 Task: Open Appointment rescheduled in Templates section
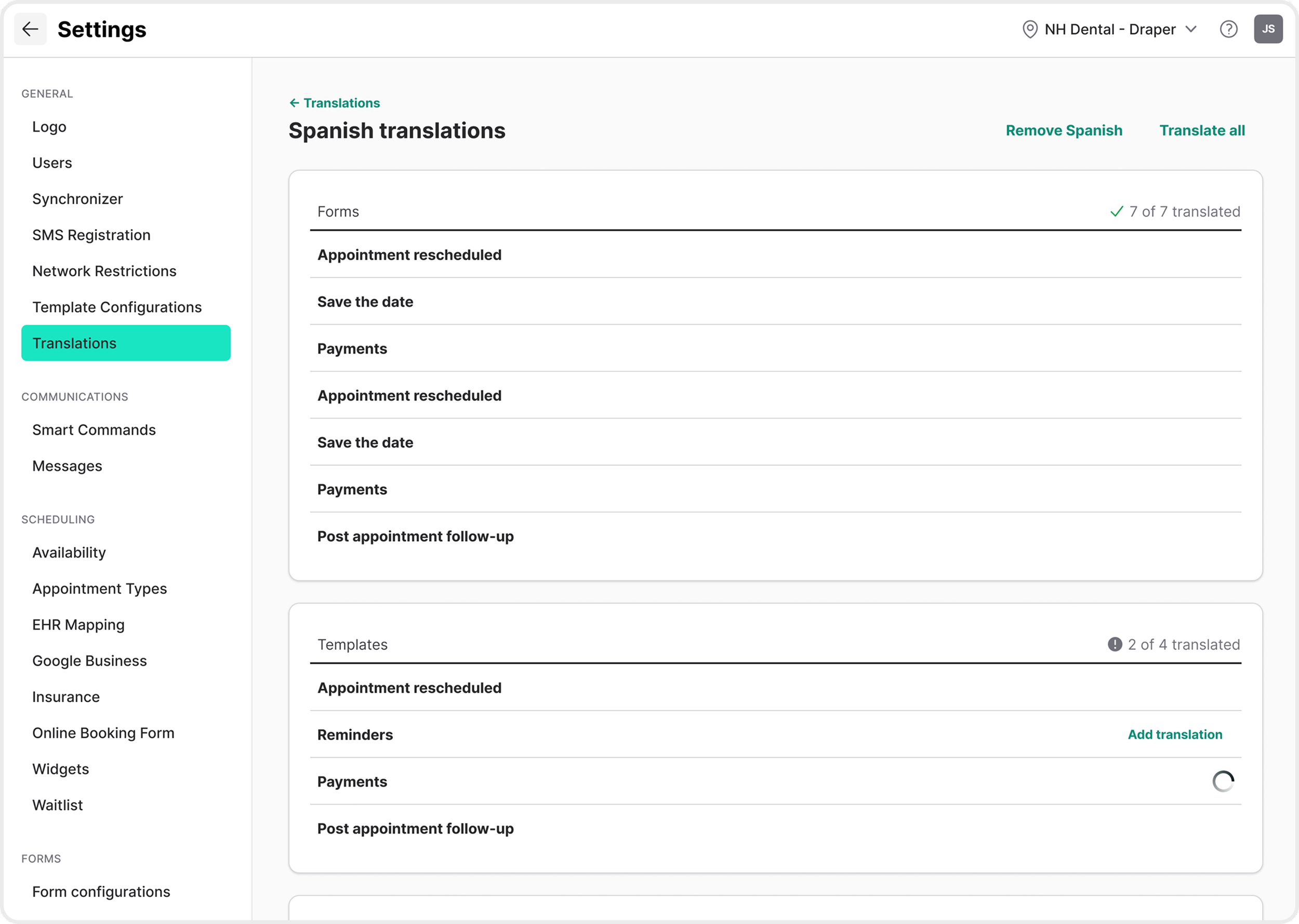point(775,688)
